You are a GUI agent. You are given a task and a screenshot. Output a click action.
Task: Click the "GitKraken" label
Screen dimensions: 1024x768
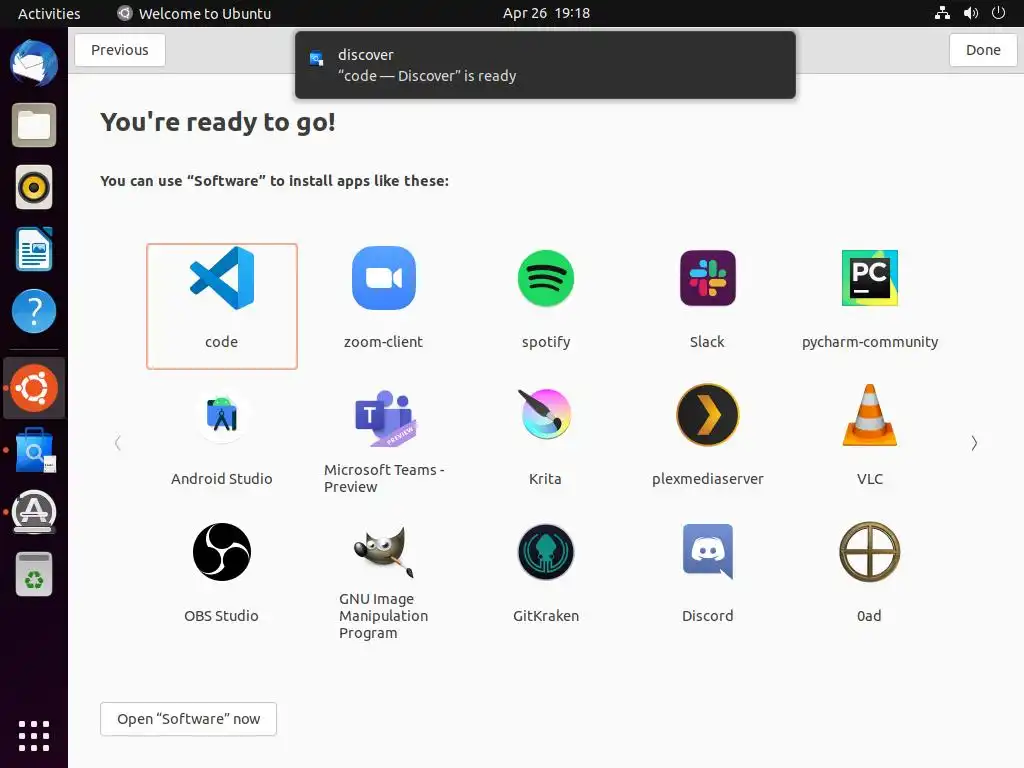point(546,616)
